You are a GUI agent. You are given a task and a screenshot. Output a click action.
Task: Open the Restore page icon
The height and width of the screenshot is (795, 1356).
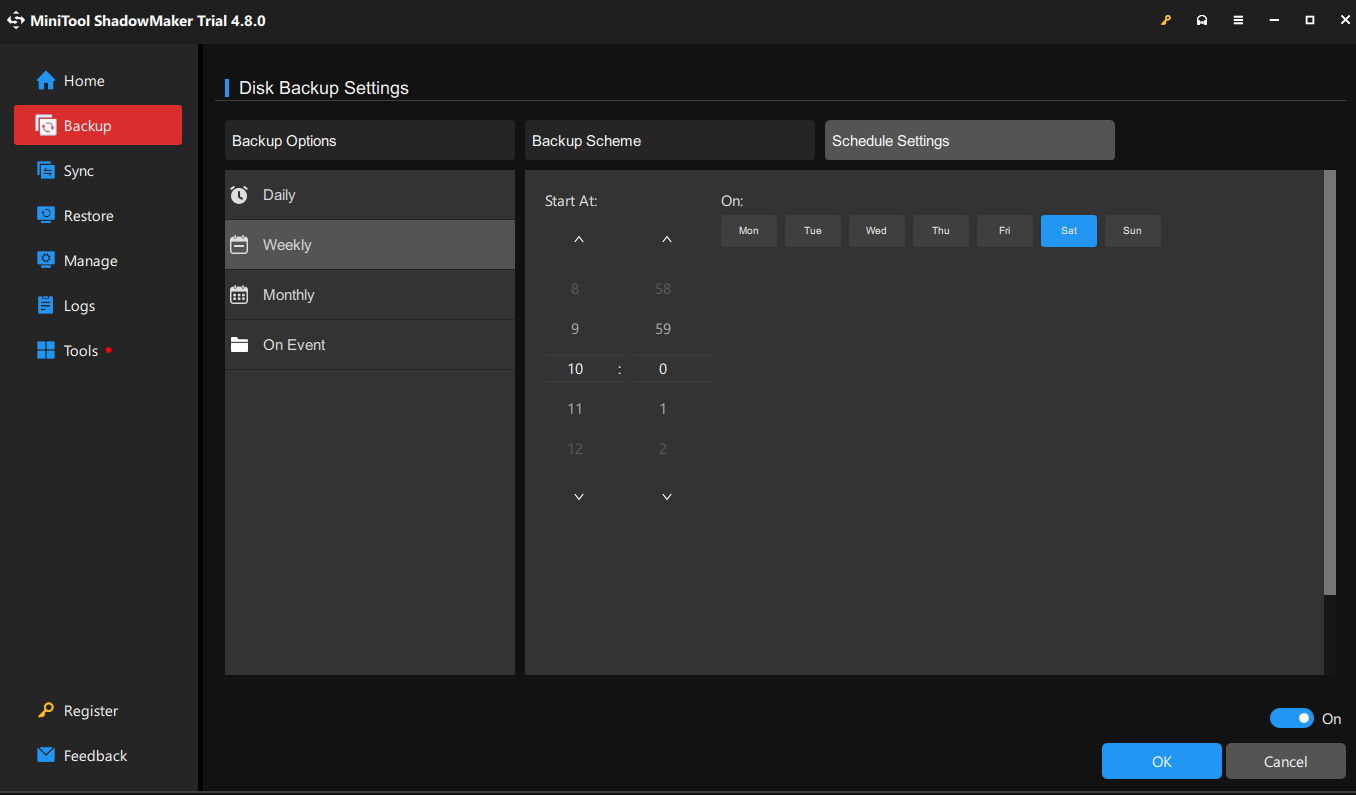tap(46, 216)
